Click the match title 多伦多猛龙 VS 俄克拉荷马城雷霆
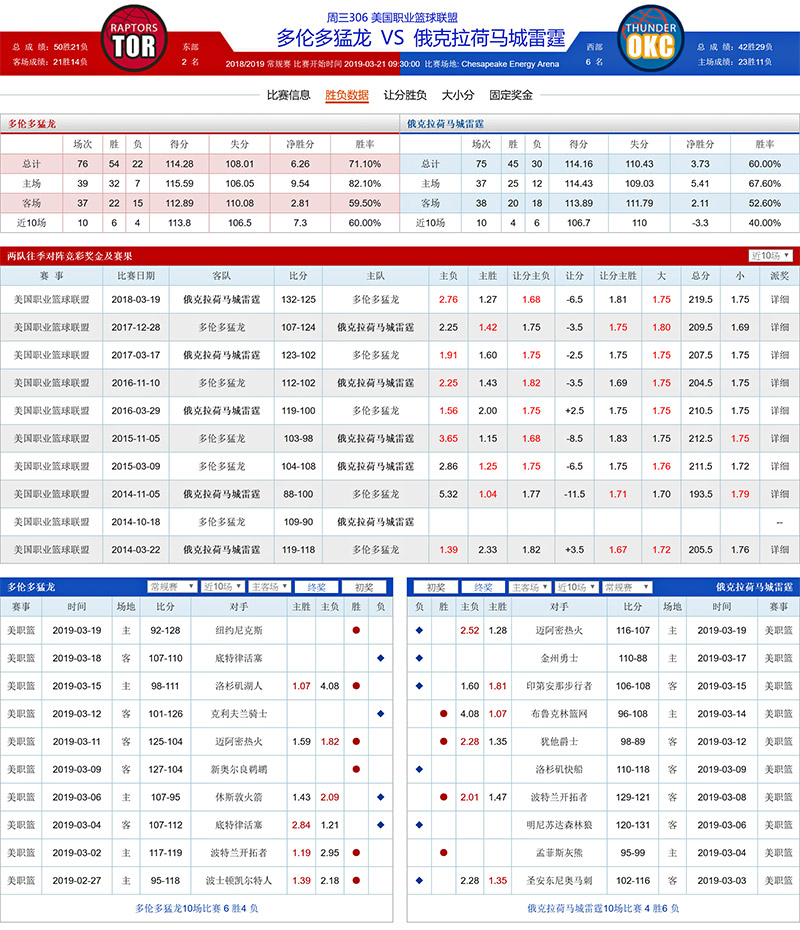Screen dimensions: 800x930 (x=420, y=38)
